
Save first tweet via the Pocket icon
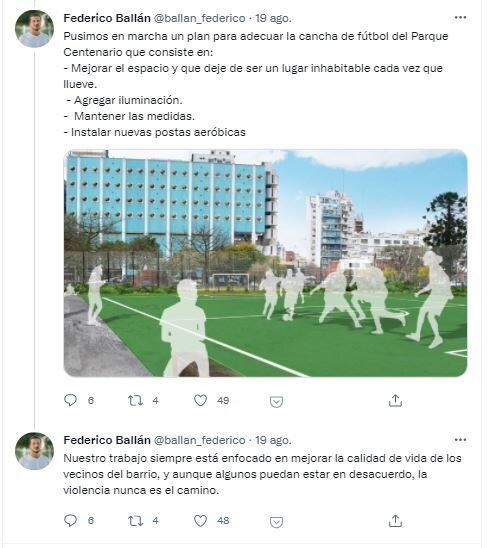pyautogui.click(x=276, y=402)
